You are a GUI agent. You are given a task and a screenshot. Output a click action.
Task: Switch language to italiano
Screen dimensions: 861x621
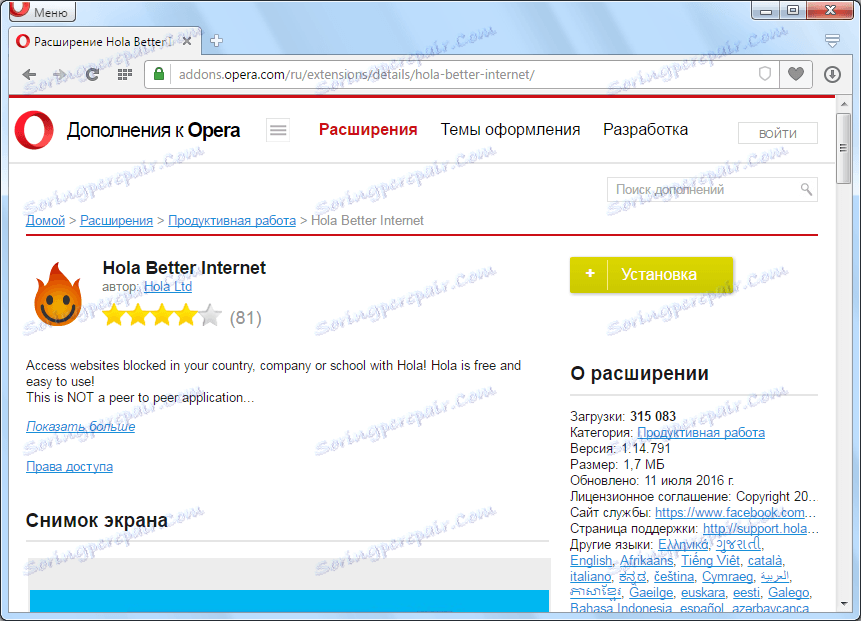tap(590, 577)
